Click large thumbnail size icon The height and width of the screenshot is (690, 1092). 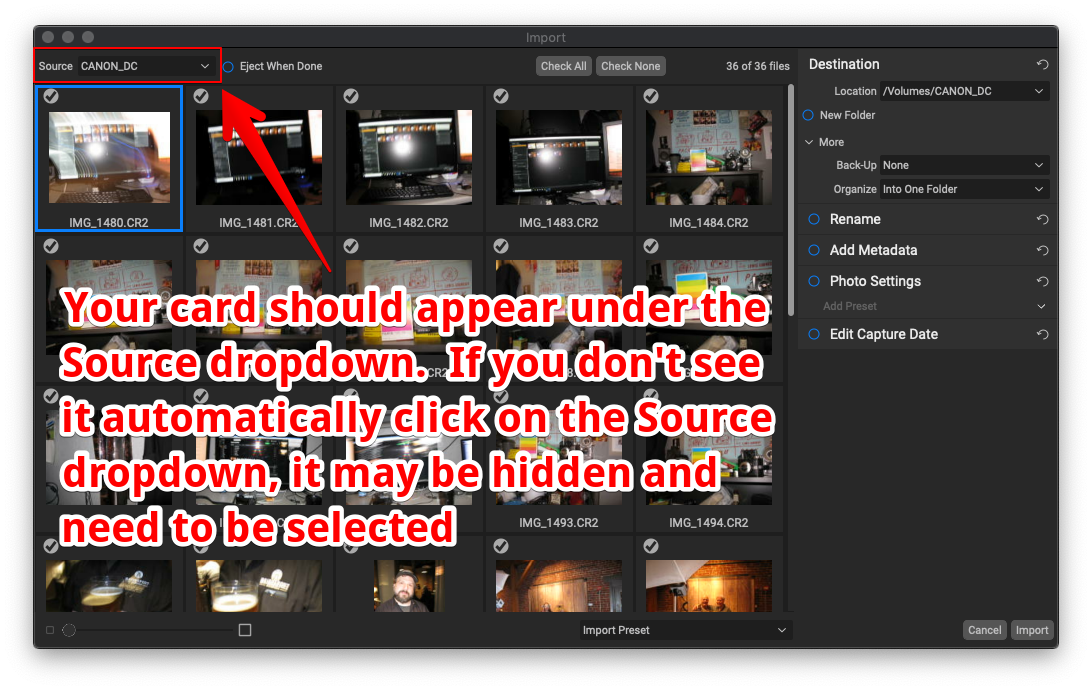pos(245,630)
